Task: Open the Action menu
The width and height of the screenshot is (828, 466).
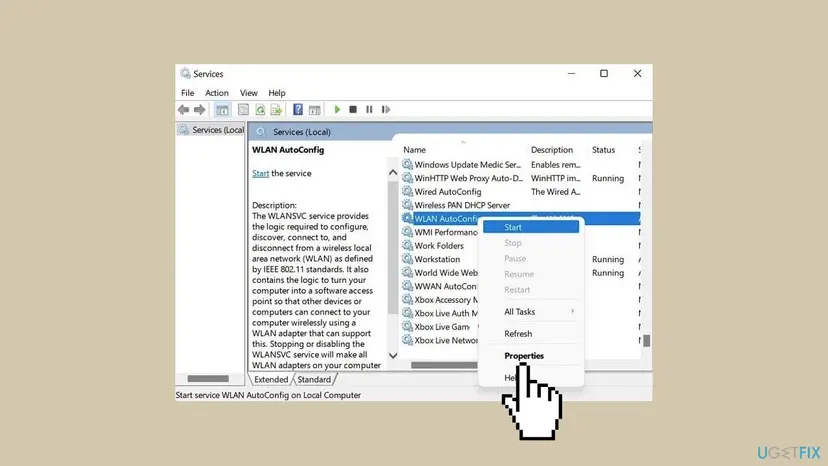Action: [x=217, y=92]
